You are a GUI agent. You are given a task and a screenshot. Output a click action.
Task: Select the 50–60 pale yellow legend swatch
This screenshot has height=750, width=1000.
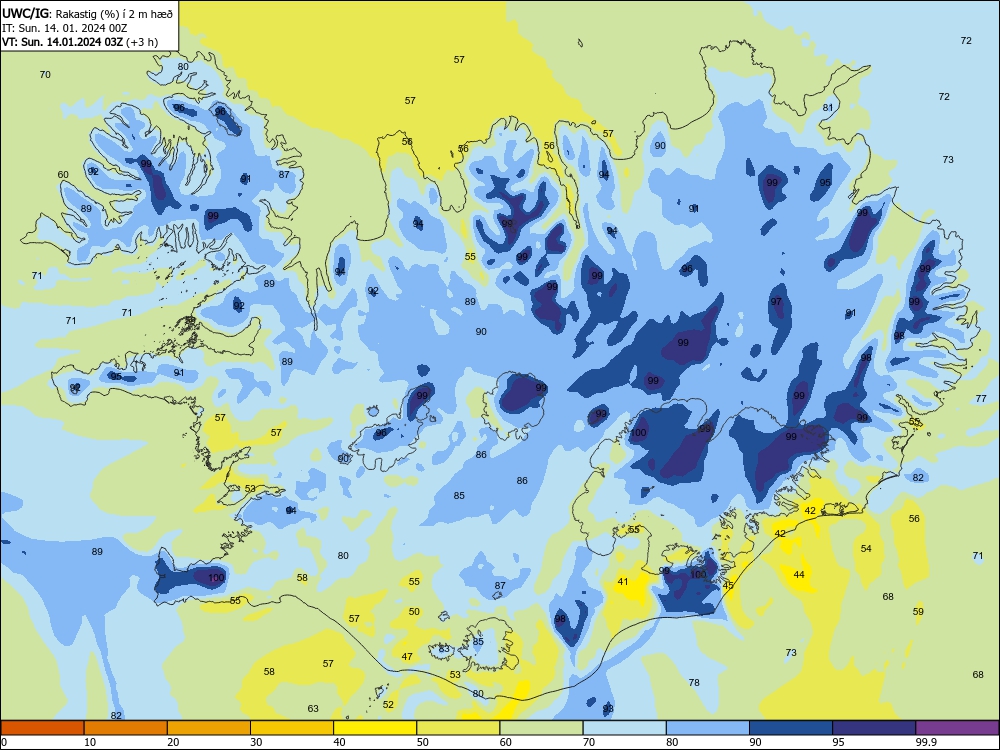click(x=458, y=728)
